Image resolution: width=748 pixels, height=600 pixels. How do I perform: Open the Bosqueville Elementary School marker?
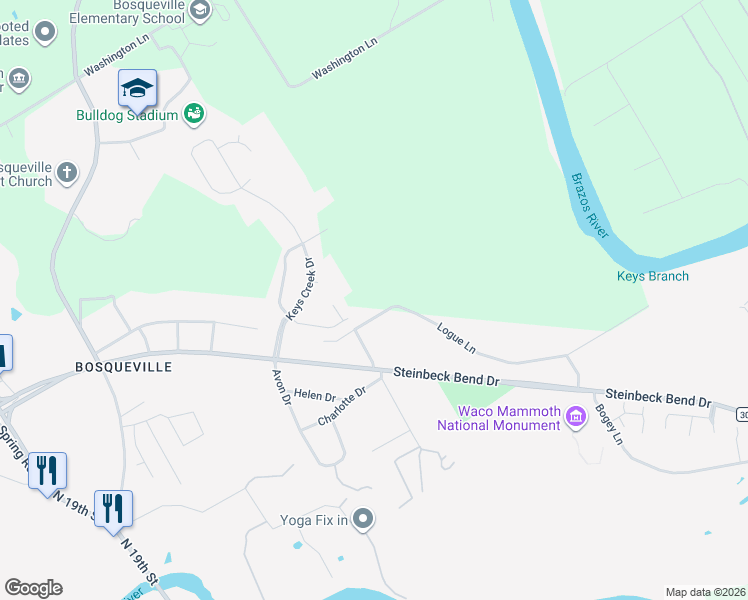pos(200,10)
